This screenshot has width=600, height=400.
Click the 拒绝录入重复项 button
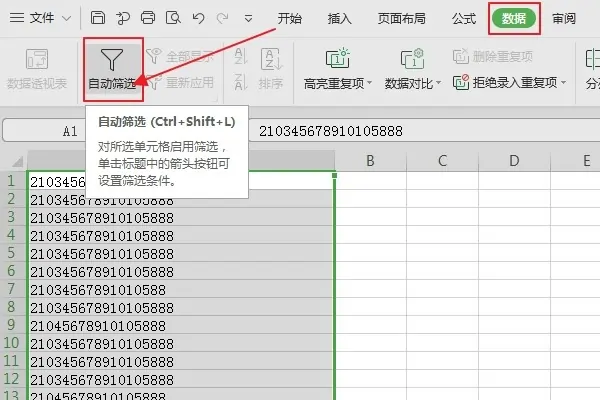(505, 82)
